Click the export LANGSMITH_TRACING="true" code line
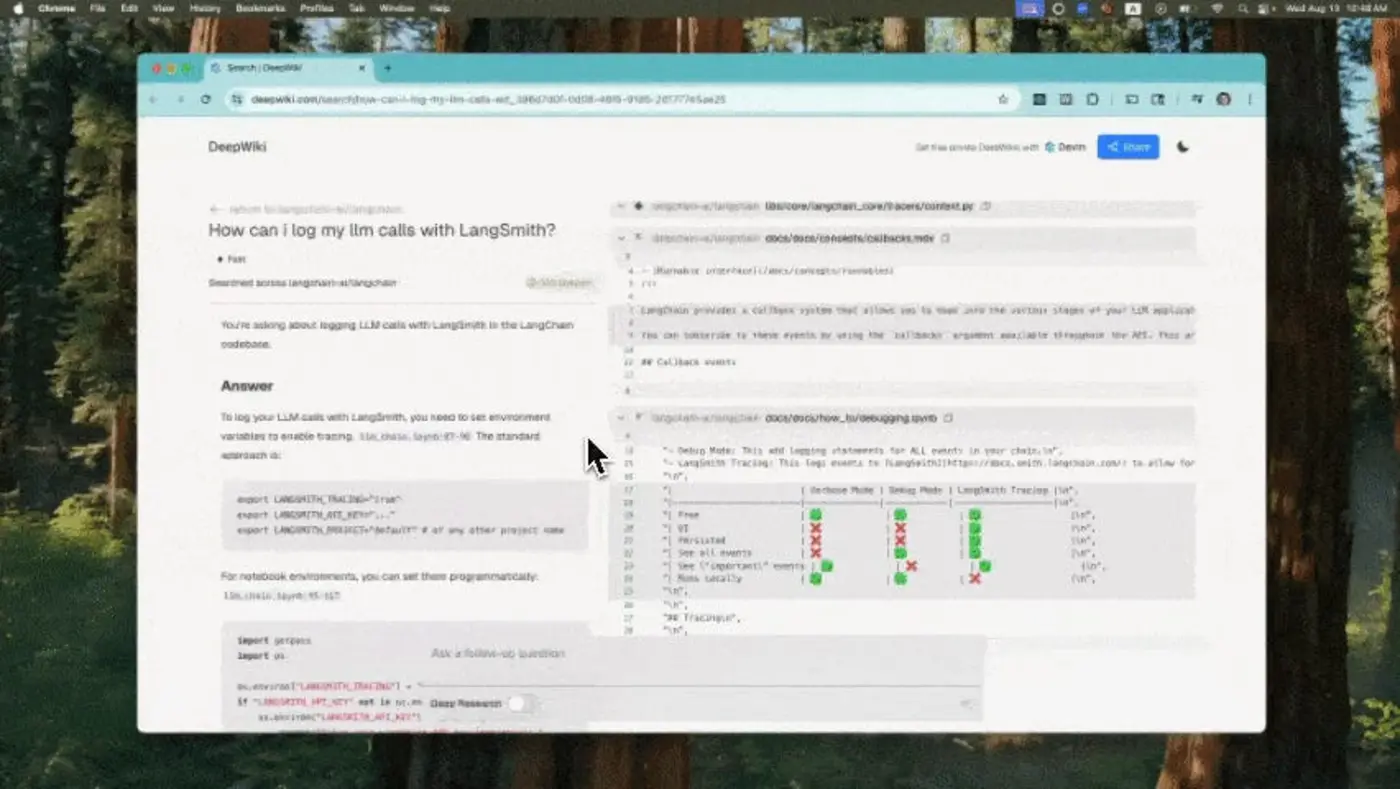 pos(319,498)
